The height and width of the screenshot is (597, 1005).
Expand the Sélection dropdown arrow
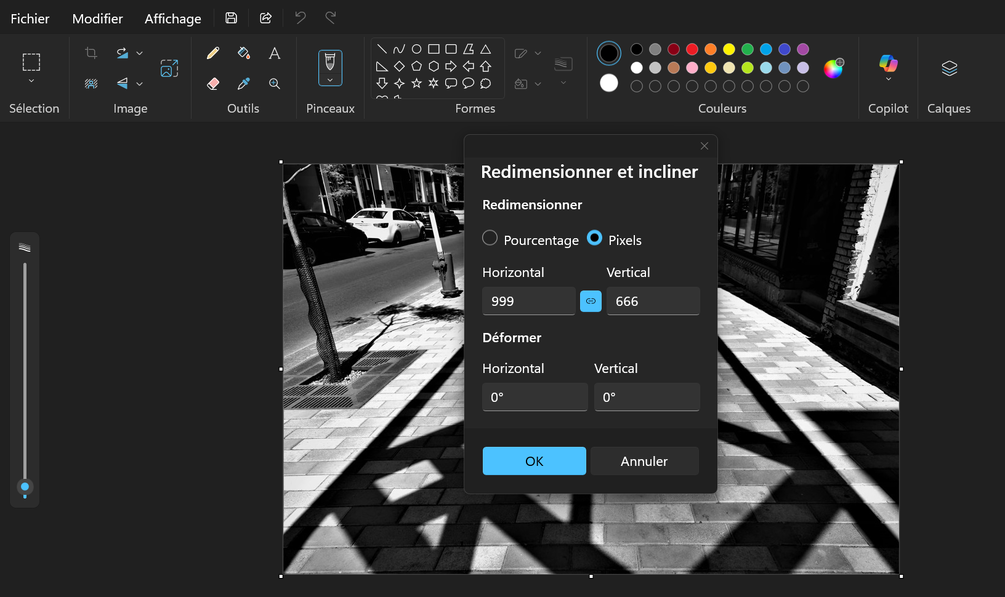[x=31, y=81]
